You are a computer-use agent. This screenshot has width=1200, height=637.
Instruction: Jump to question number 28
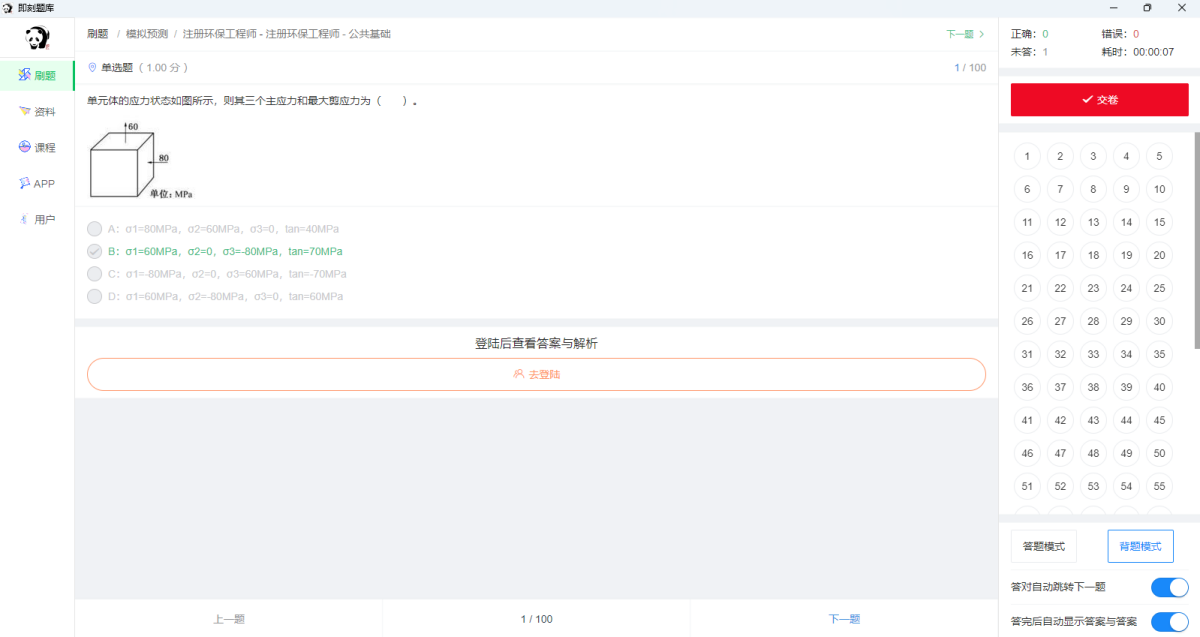click(1093, 321)
